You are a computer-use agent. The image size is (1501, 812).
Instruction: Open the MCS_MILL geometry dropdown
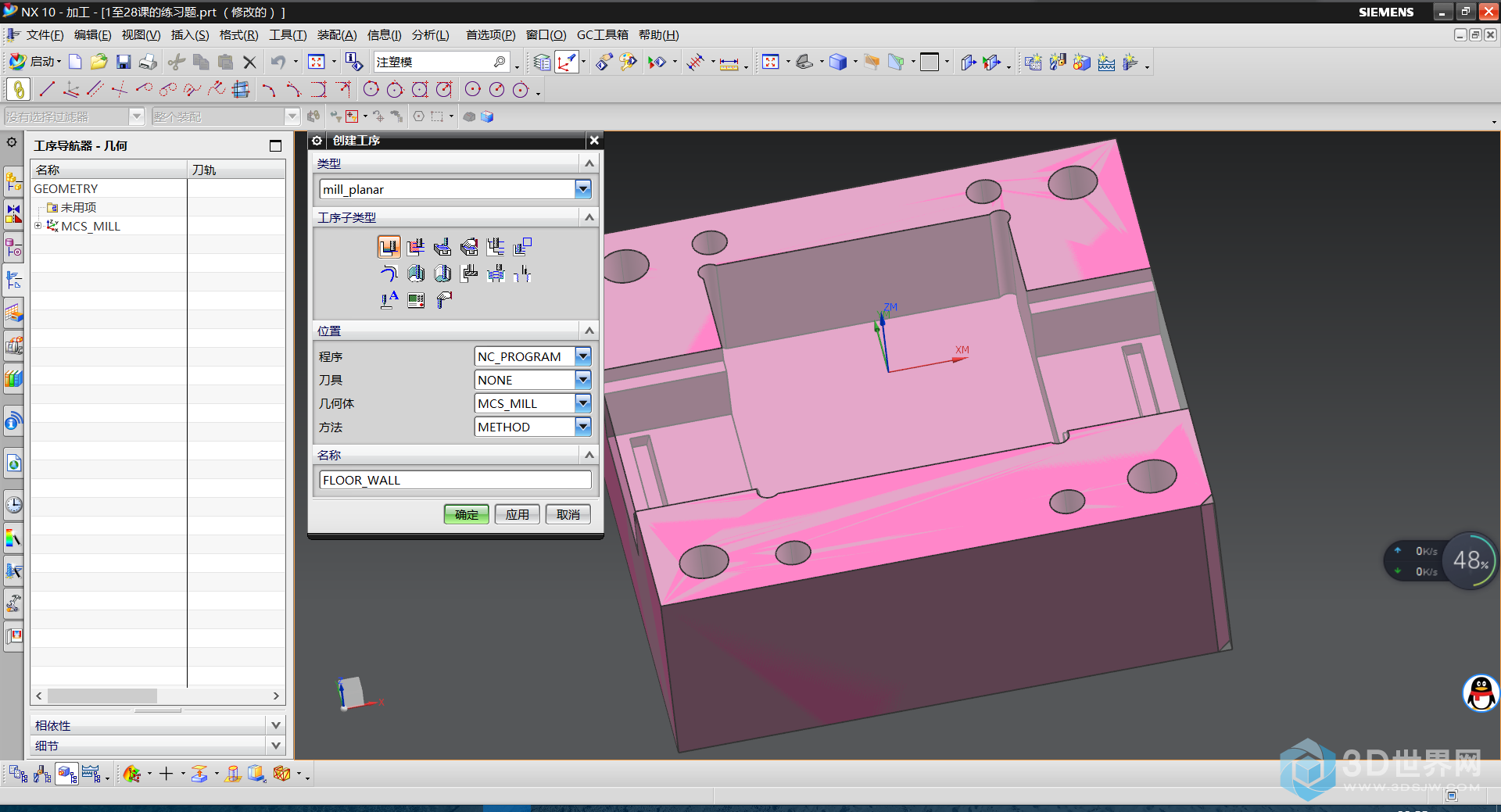582,403
